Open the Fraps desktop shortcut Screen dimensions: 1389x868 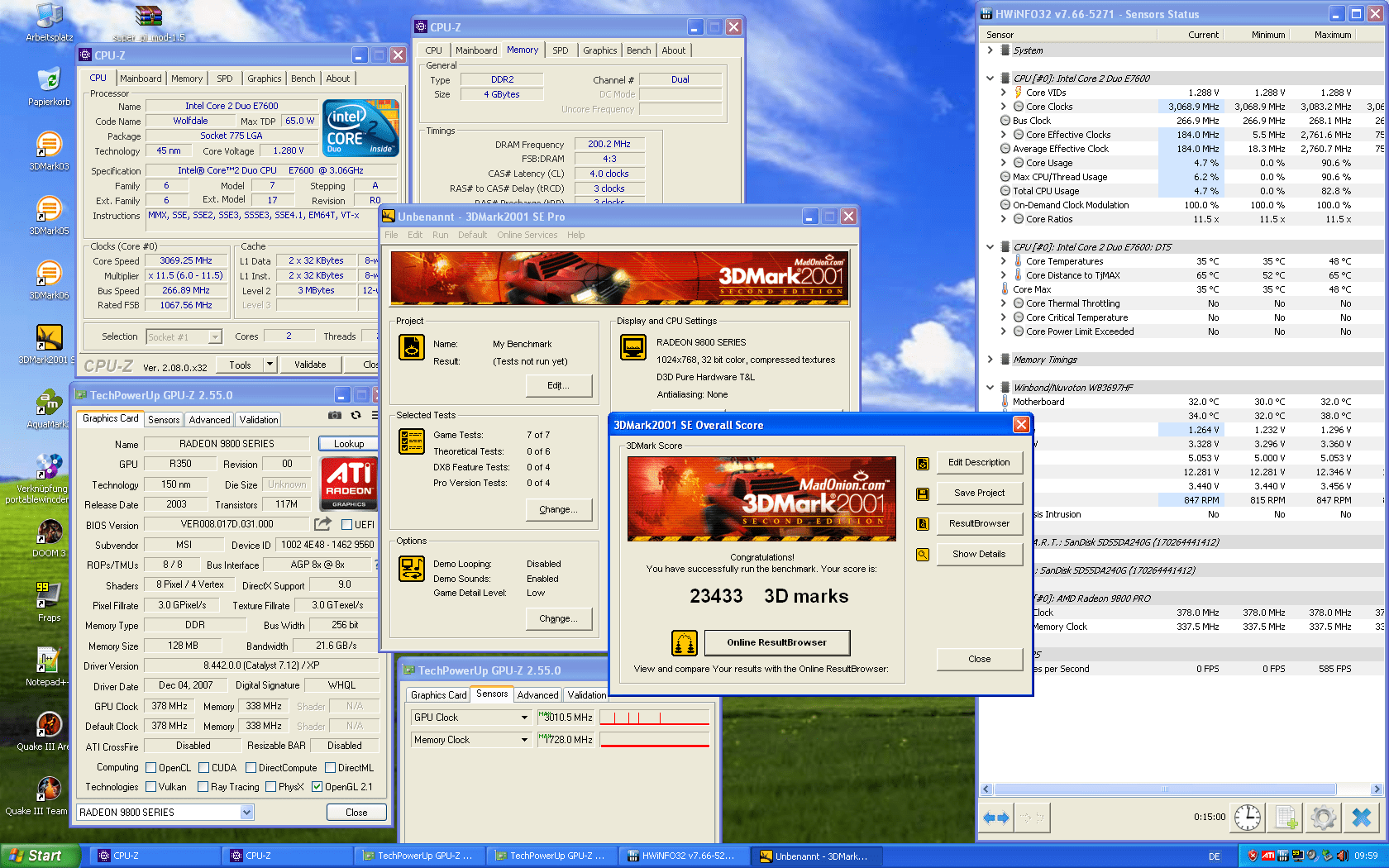pyautogui.click(x=49, y=602)
